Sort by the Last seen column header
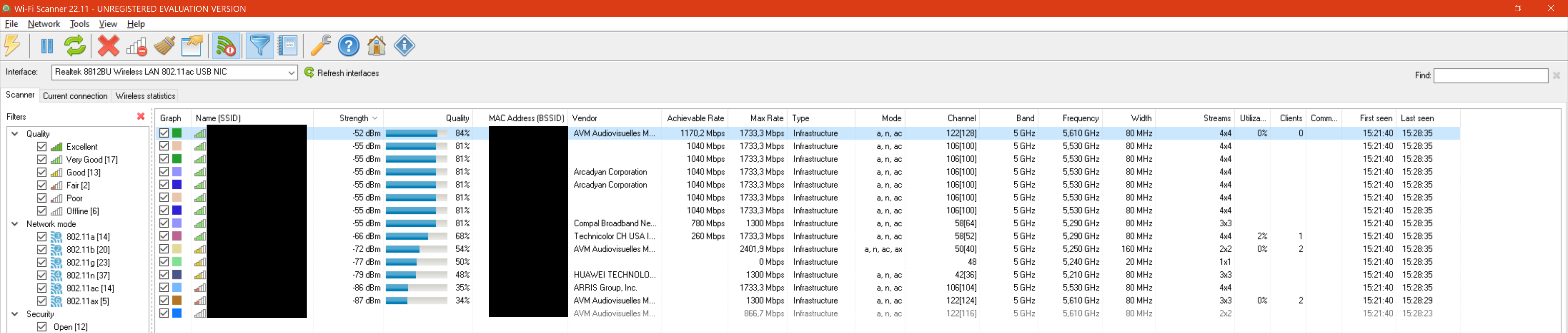Image resolution: width=1568 pixels, height=333 pixels. 1428,118
